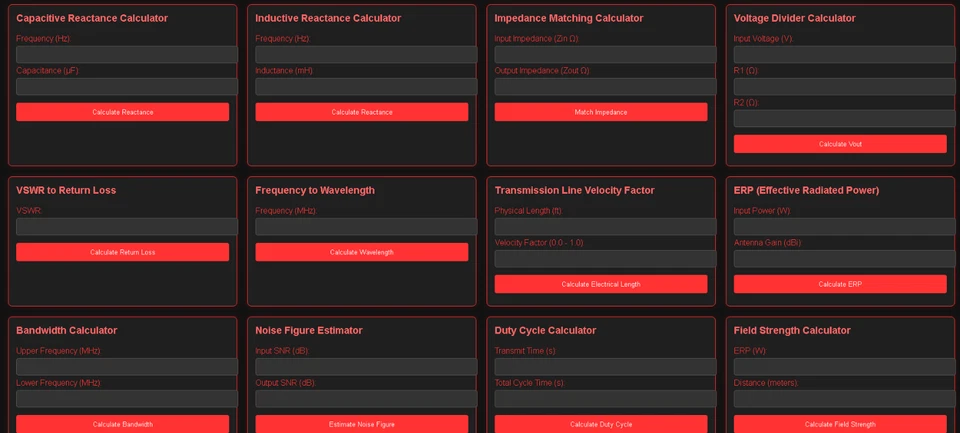Click the R2 (Ω) input field

[845, 118]
